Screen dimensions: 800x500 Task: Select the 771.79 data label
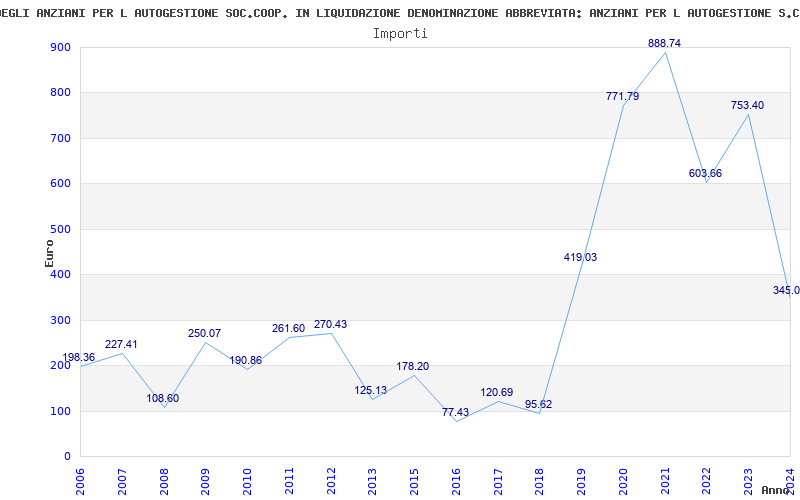pyautogui.click(x=622, y=96)
